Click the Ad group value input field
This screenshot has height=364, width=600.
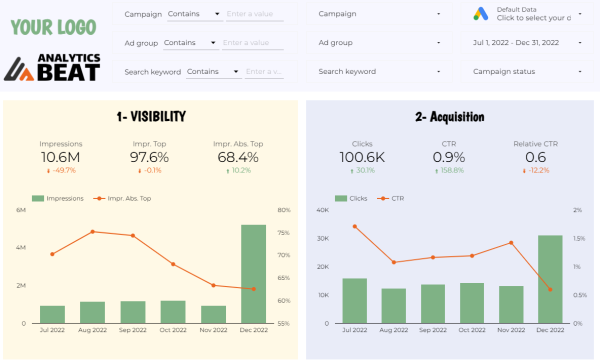[253, 43]
